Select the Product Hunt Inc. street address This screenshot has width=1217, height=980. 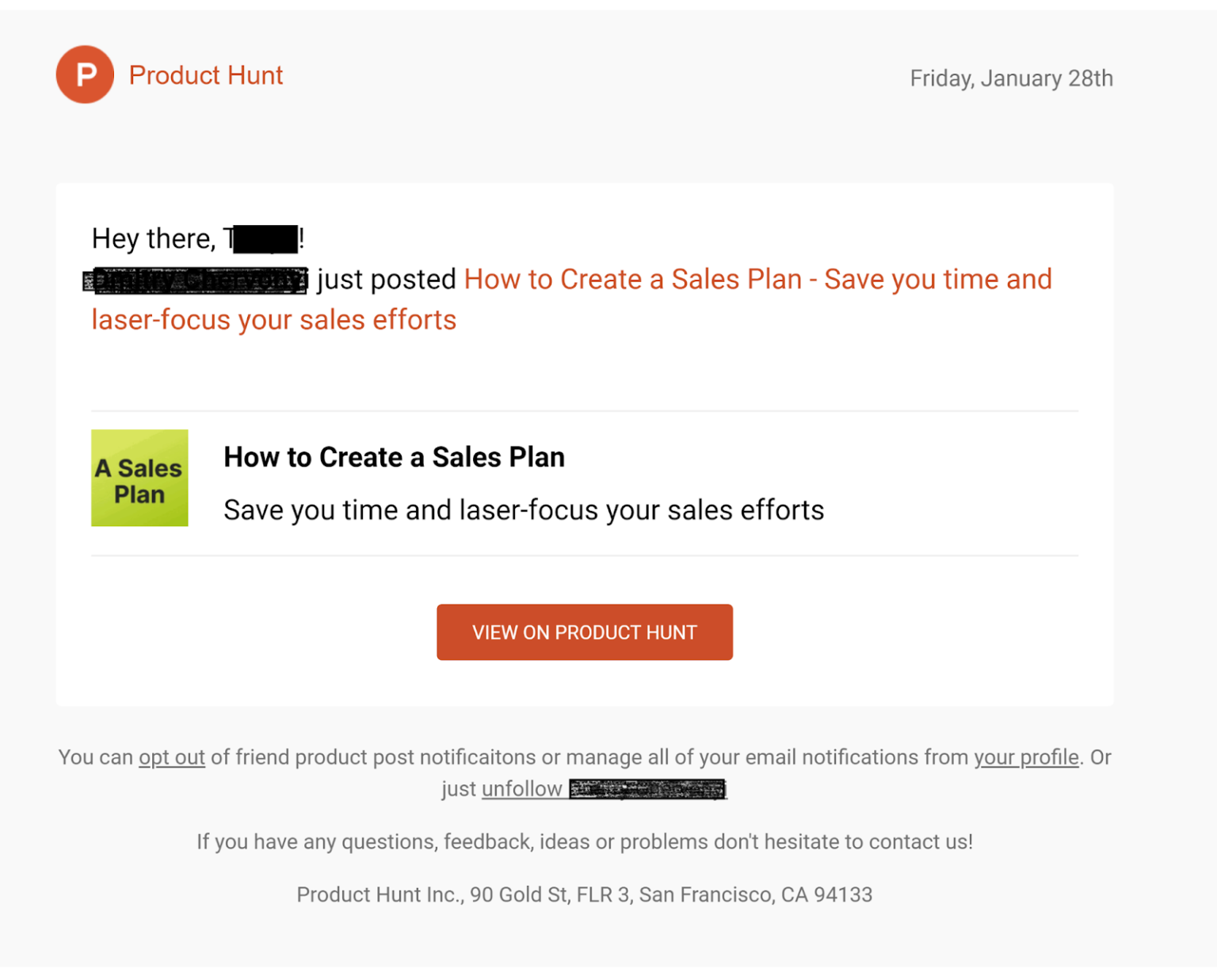click(x=585, y=894)
